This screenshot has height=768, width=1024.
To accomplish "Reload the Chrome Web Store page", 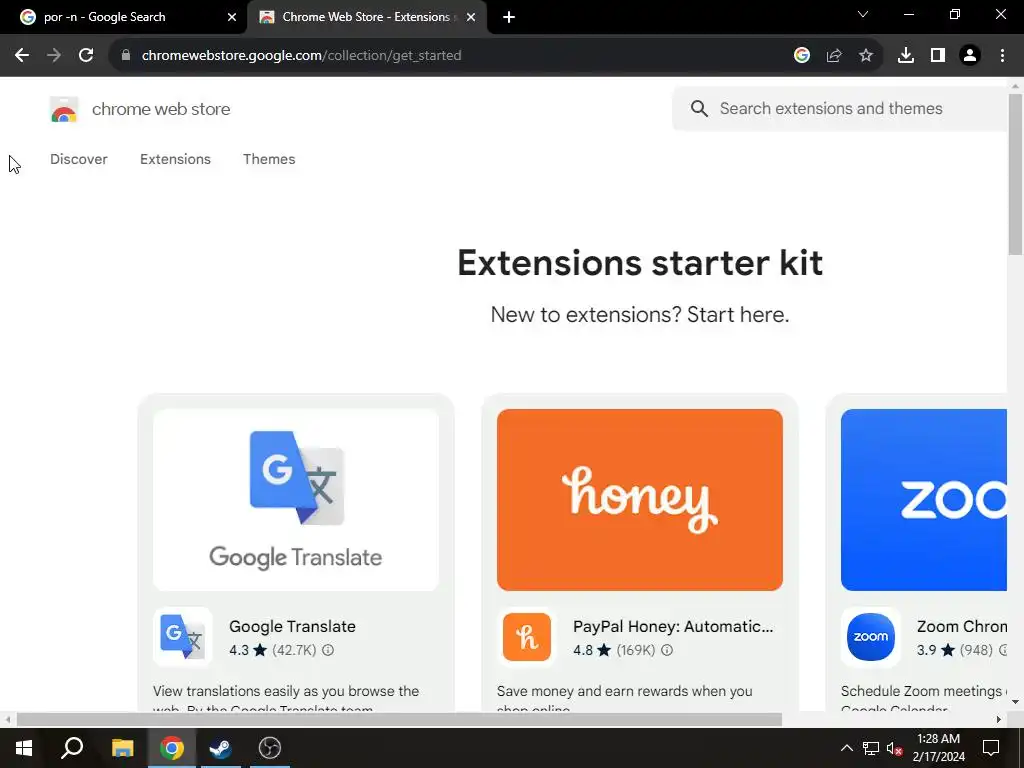I will [86, 56].
